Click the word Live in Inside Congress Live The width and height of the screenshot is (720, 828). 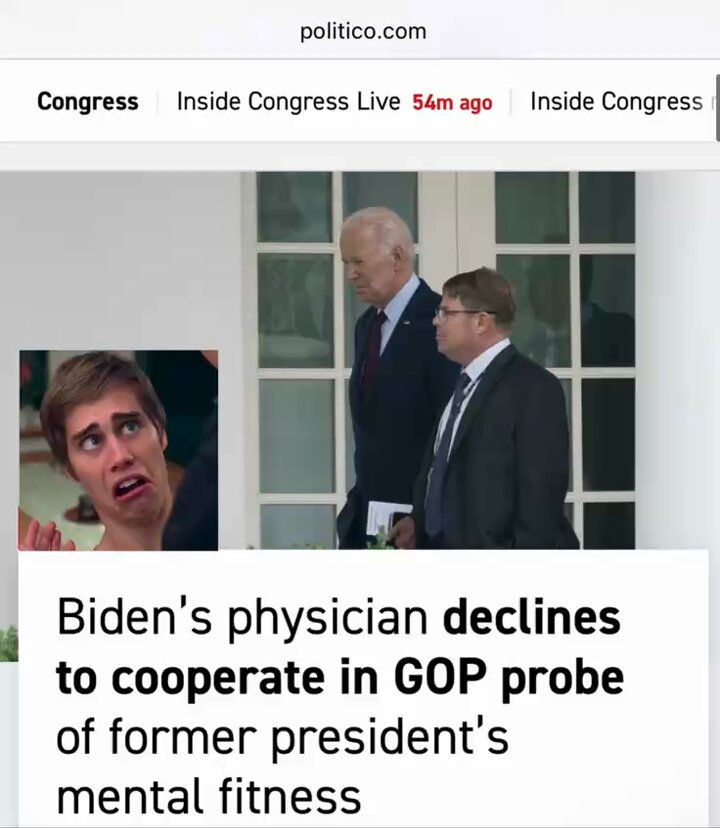coord(378,101)
